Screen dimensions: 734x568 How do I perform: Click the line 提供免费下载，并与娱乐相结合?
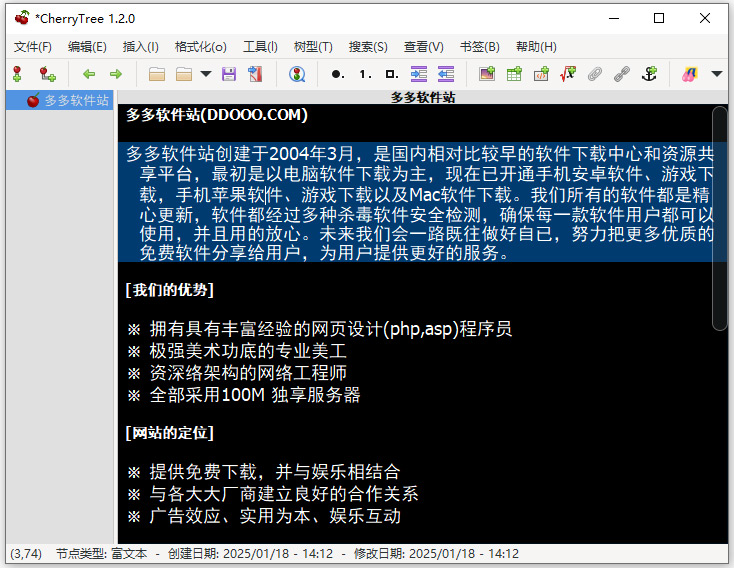pos(264,472)
